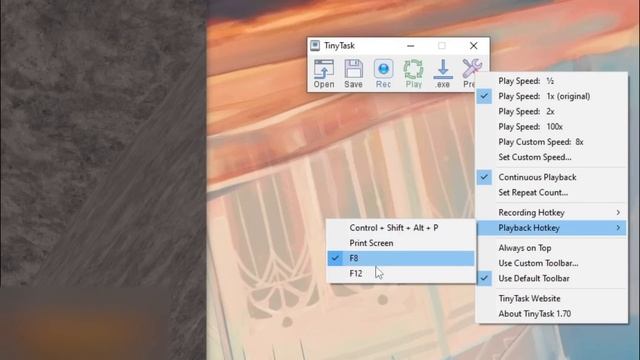Select Play Speed 1x (original)
This screenshot has height=360, width=640.
point(552,96)
